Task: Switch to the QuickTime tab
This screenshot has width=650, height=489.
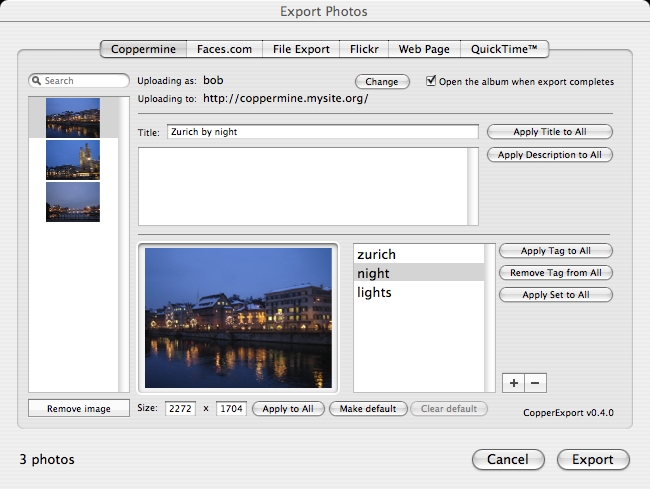Action: tap(505, 49)
